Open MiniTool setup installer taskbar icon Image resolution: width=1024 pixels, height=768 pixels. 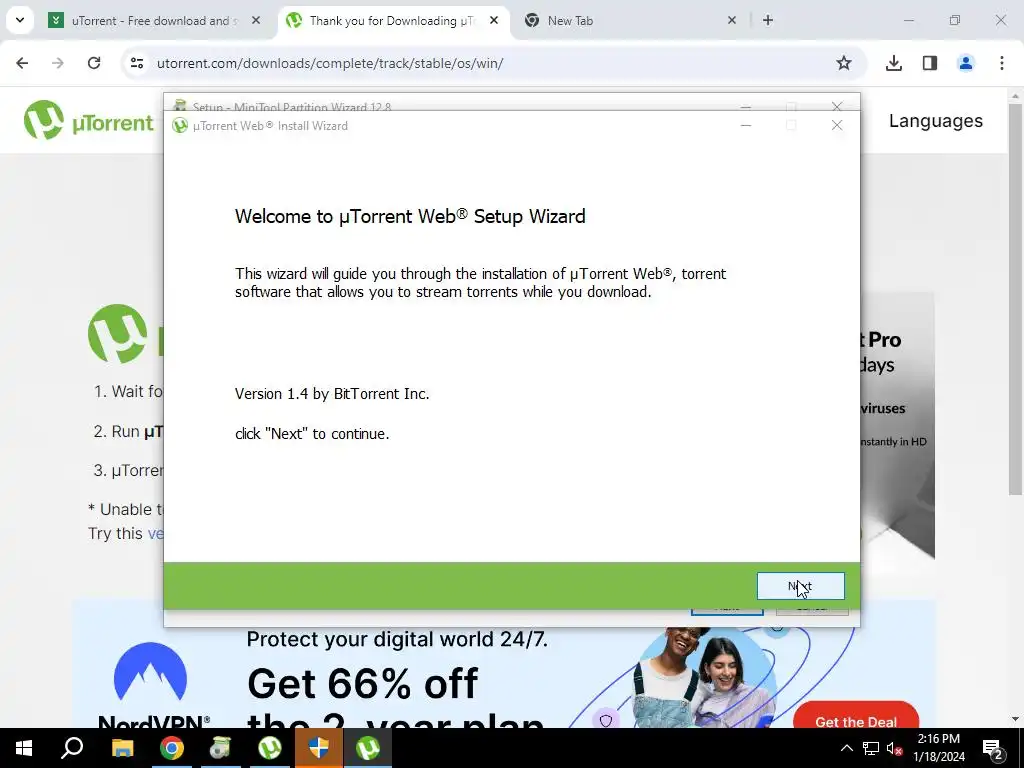click(x=220, y=748)
